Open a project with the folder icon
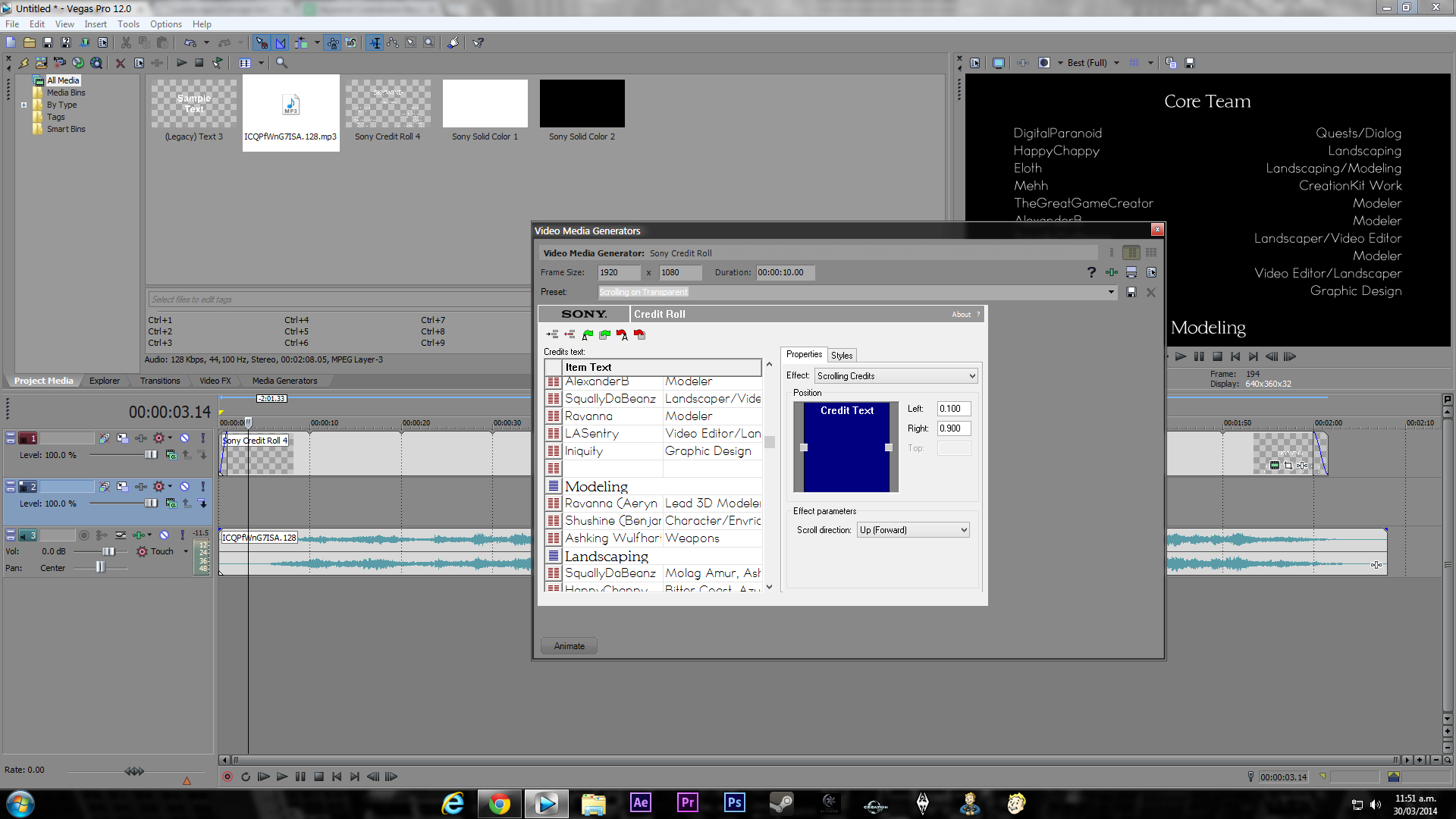The width and height of the screenshot is (1456, 819). pyautogui.click(x=30, y=43)
